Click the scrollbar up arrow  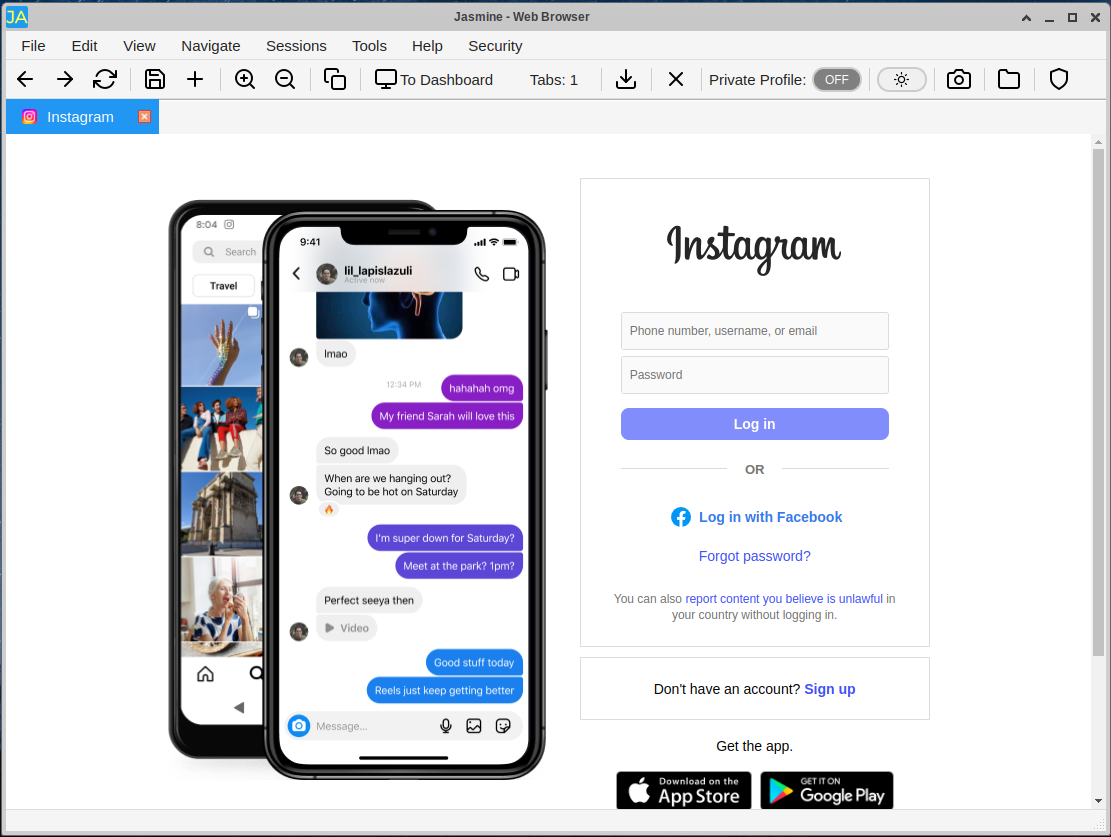pyautogui.click(x=1098, y=142)
